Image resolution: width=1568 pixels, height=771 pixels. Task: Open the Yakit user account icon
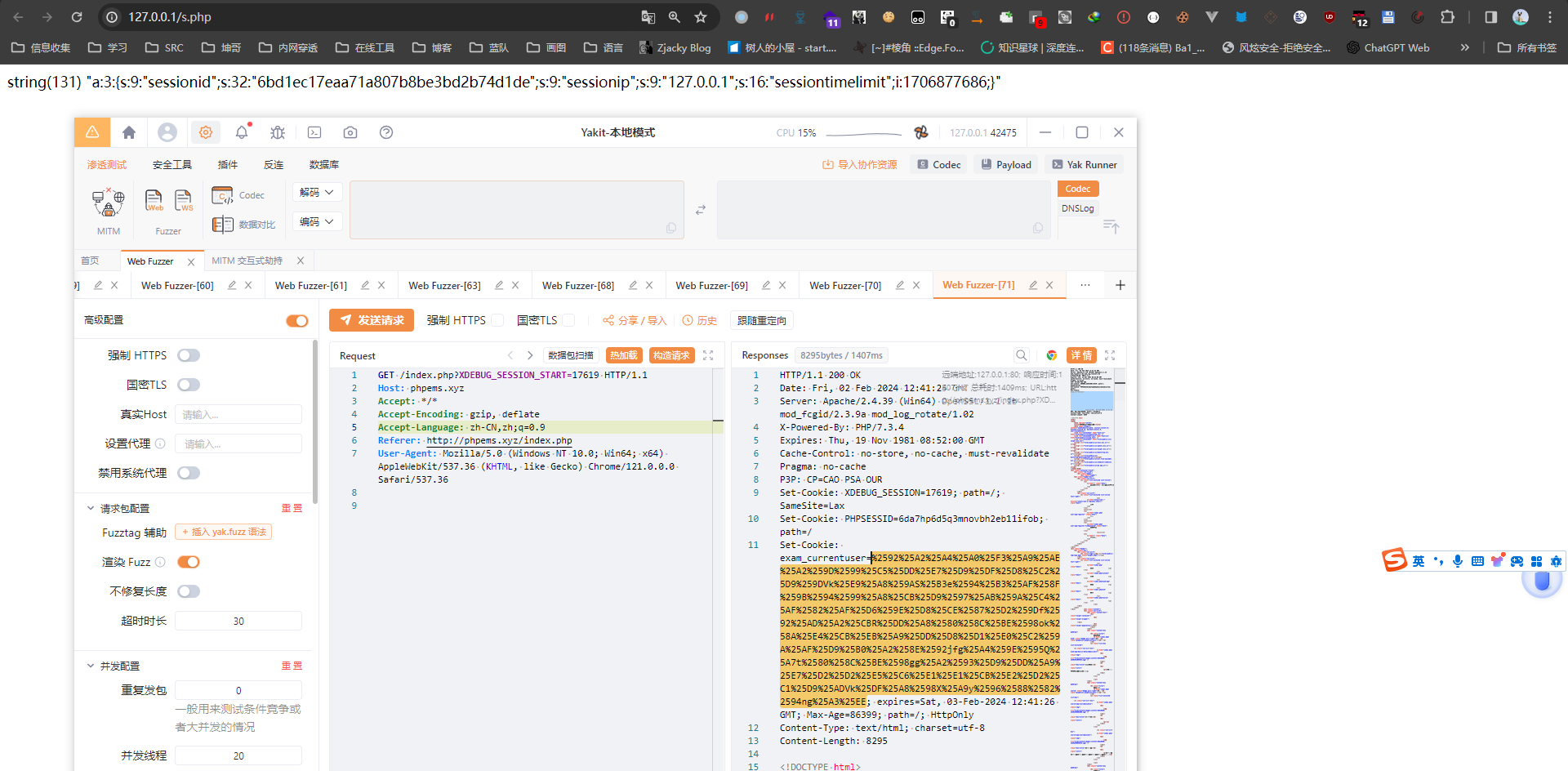click(167, 132)
